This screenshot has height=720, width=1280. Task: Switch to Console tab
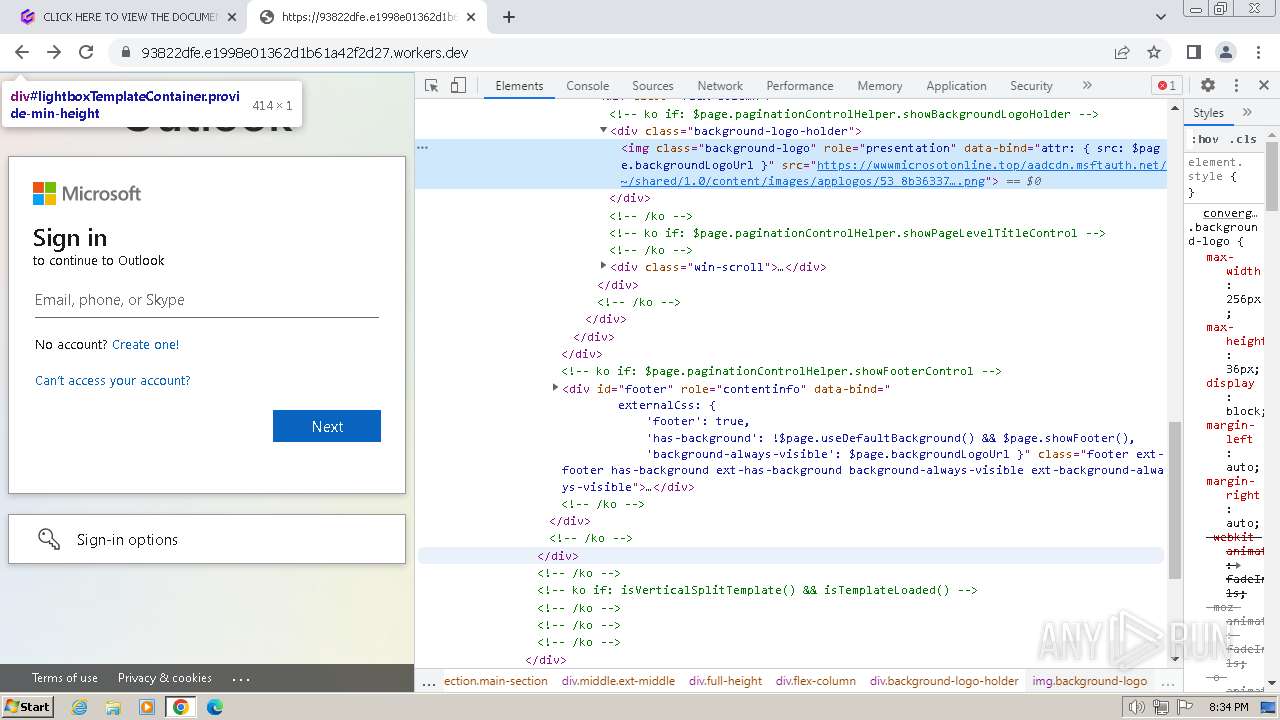click(x=587, y=86)
